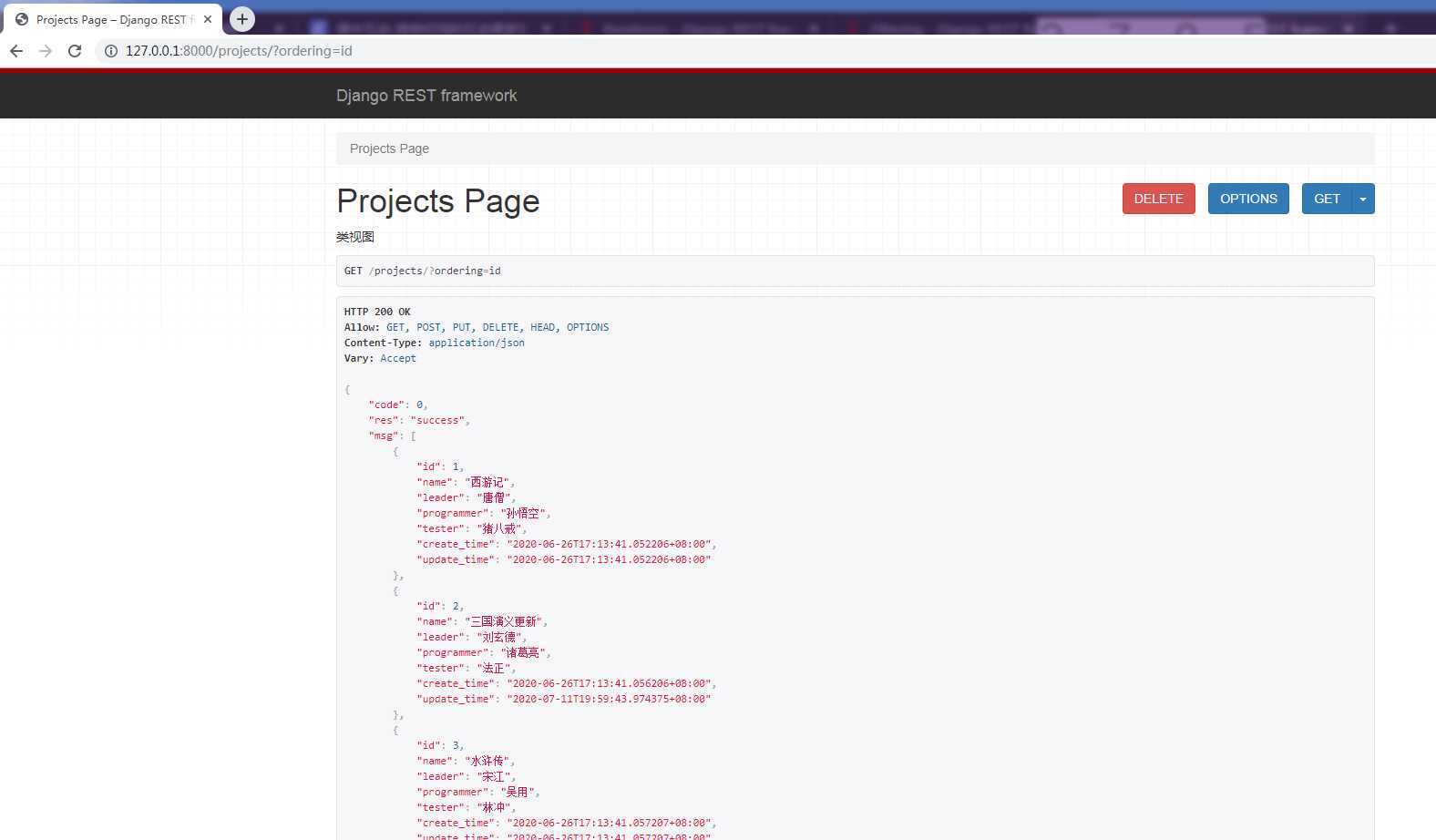The width and height of the screenshot is (1436, 840).
Task: Click the tester value 猪八戒
Action: [501, 528]
